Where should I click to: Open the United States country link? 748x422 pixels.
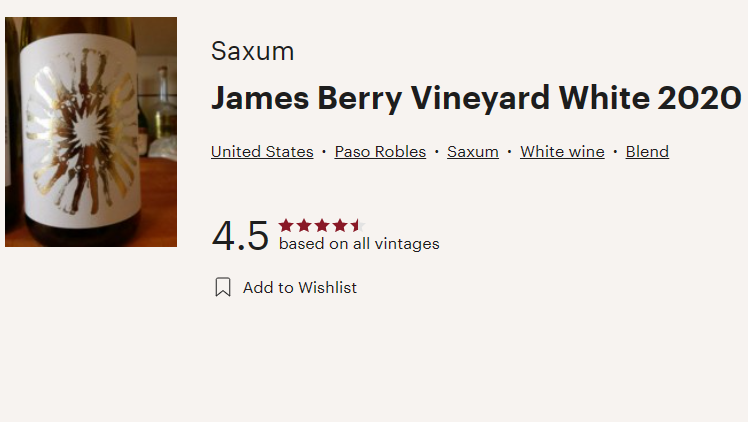coord(262,152)
